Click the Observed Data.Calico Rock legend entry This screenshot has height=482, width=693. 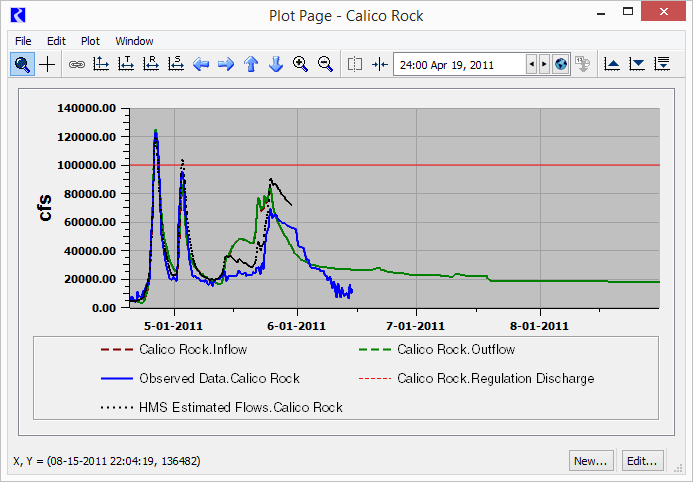click(x=200, y=379)
